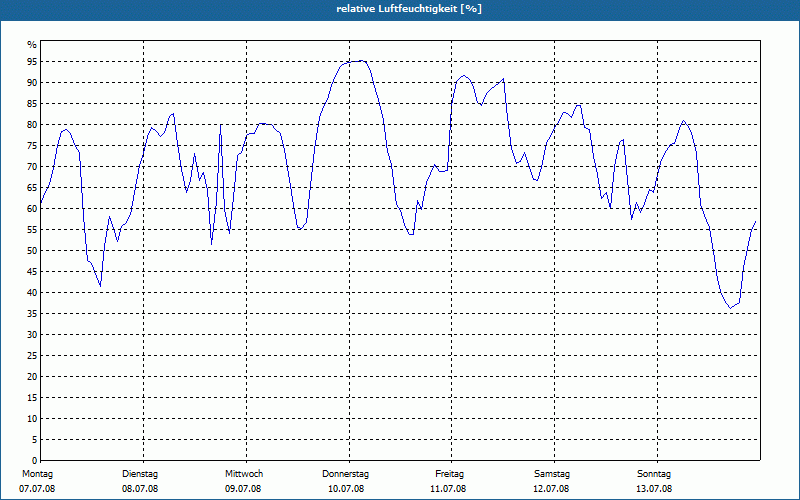Click the date 08.07.08
Image resolution: width=800 pixels, height=500 pixels.
tap(140, 489)
